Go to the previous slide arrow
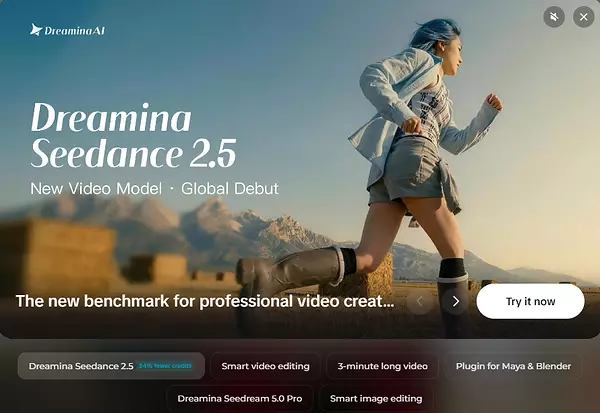The image size is (600, 413). [x=420, y=302]
